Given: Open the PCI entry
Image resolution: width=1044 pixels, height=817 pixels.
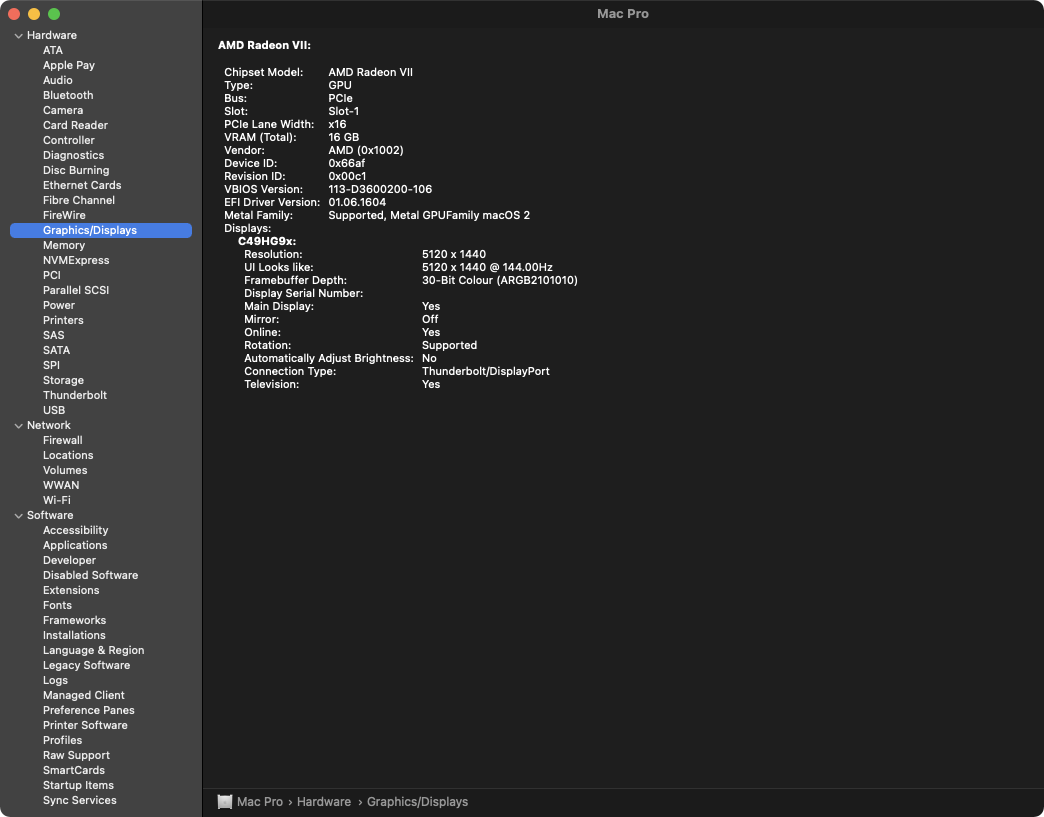Looking at the screenshot, I should pyautogui.click(x=51, y=275).
